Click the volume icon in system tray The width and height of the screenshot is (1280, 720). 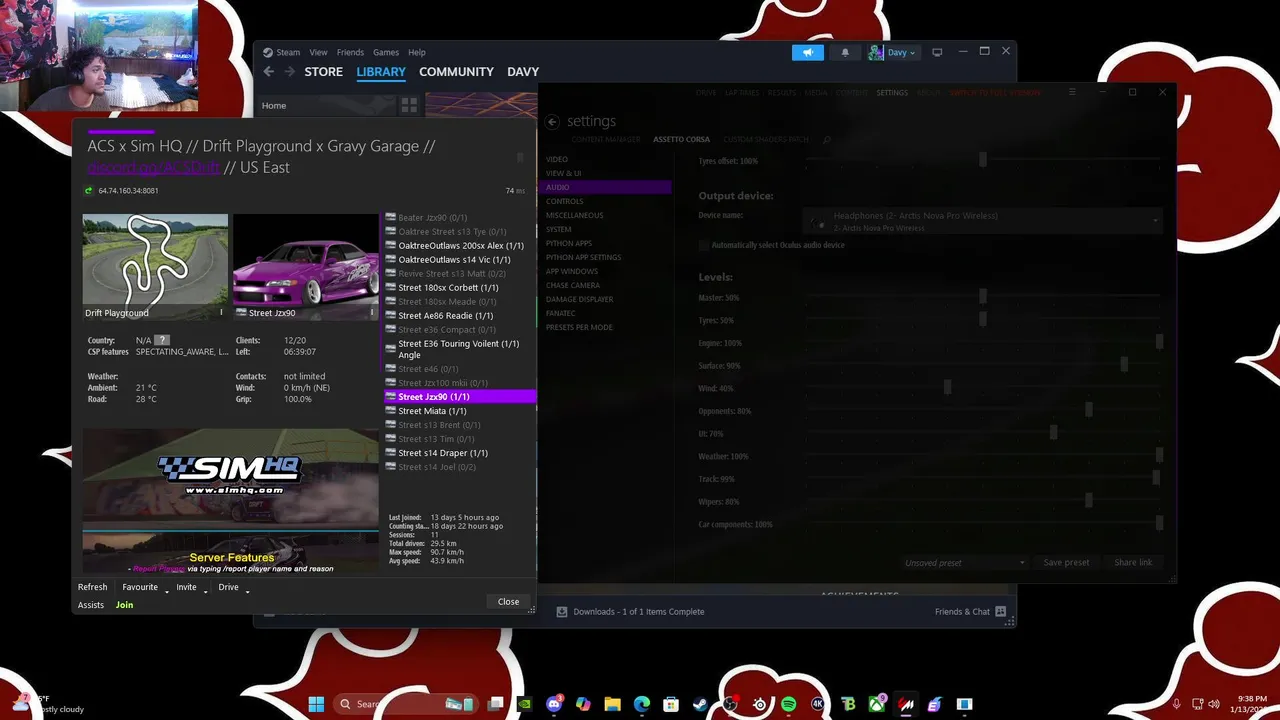click(1213, 704)
